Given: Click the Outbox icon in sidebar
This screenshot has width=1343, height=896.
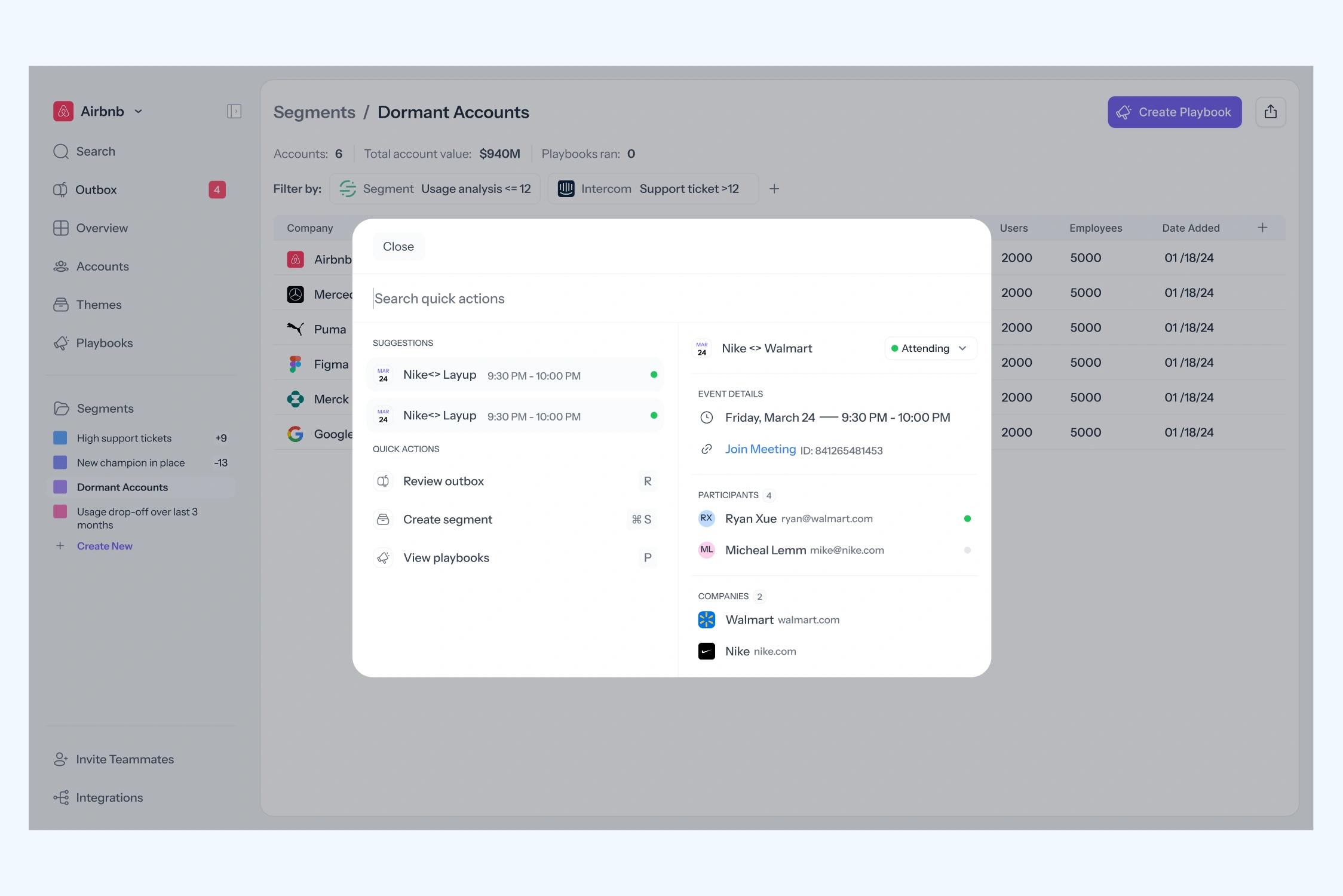Looking at the screenshot, I should 60,190.
